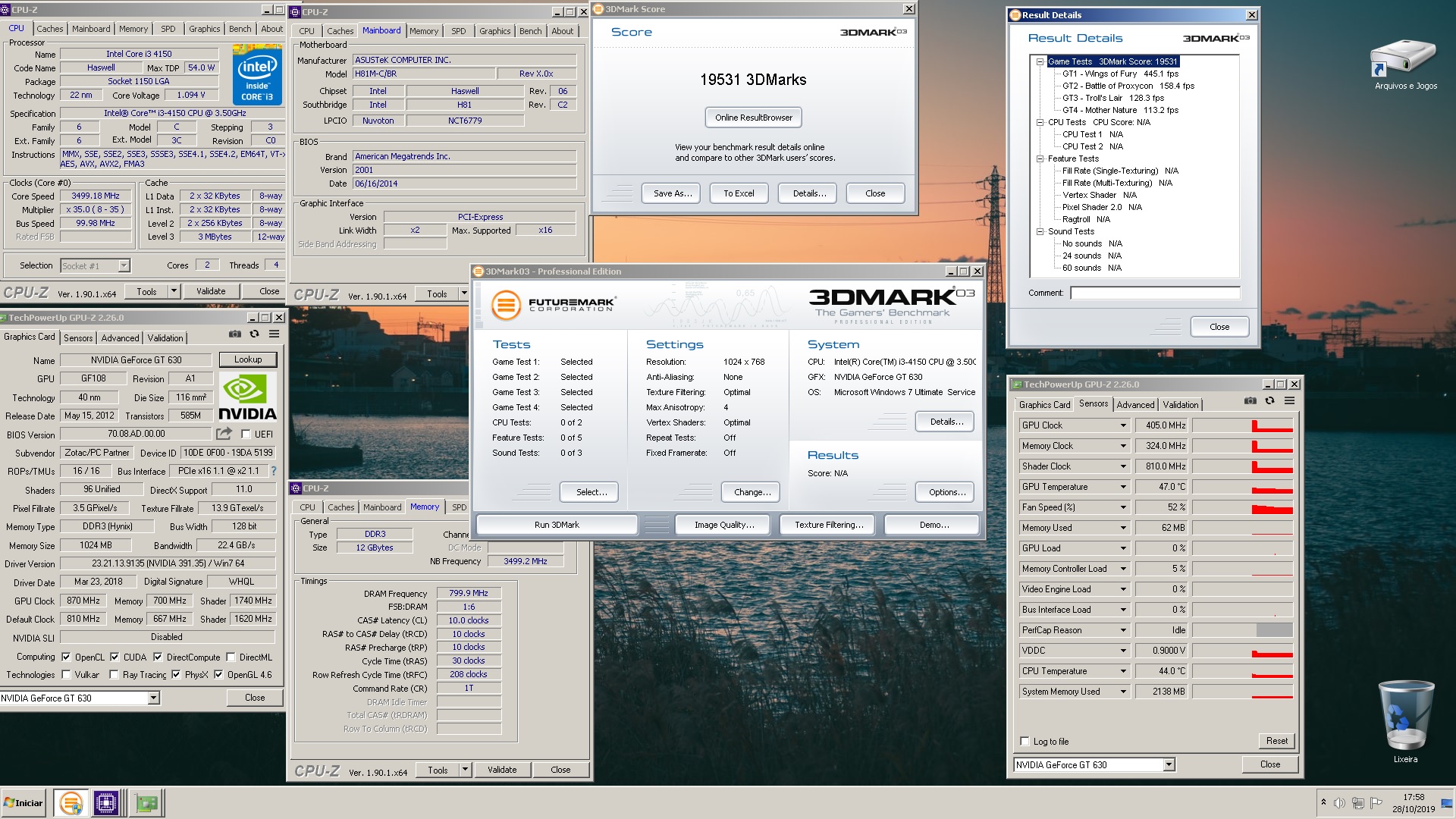Click the NVIDIA logo in GPU-Z
The width and height of the screenshot is (1456, 819).
pyautogui.click(x=247, y=397)
